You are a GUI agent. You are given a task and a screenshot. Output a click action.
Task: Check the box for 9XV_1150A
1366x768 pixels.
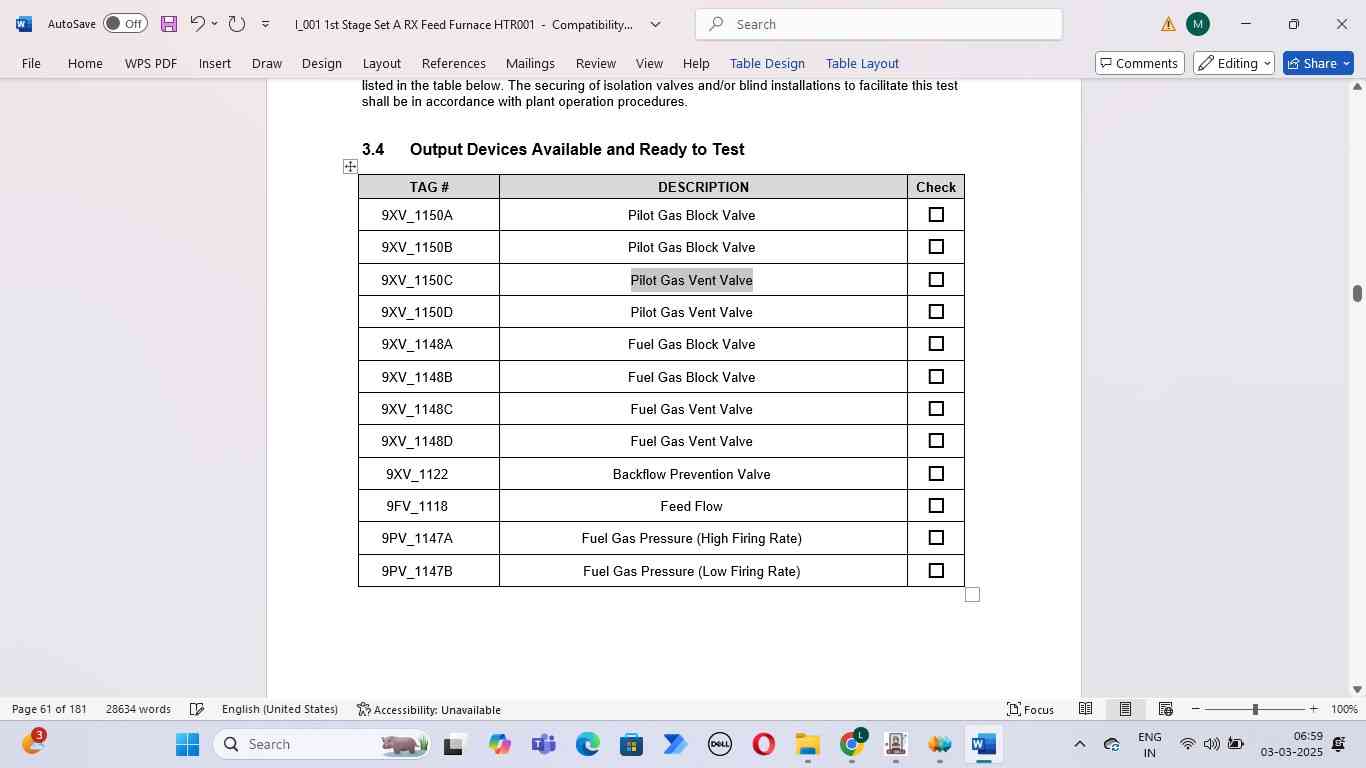(x=936, y=214)
